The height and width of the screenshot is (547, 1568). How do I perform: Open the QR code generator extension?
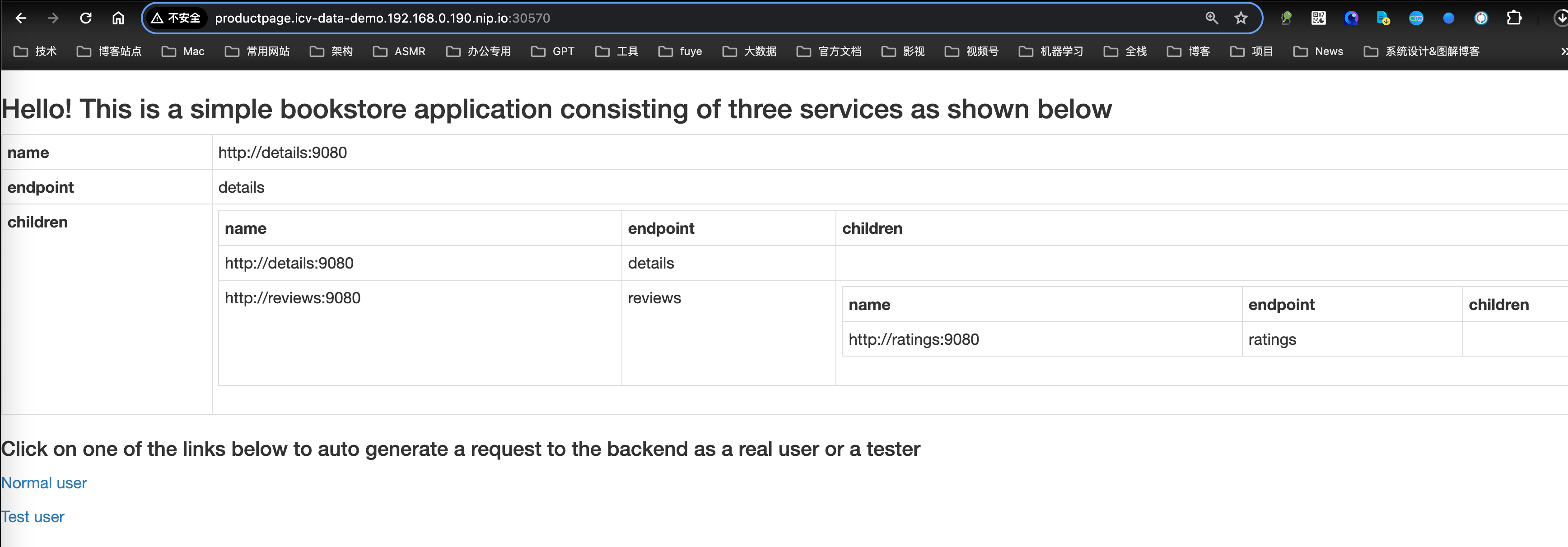[1318, 18]
